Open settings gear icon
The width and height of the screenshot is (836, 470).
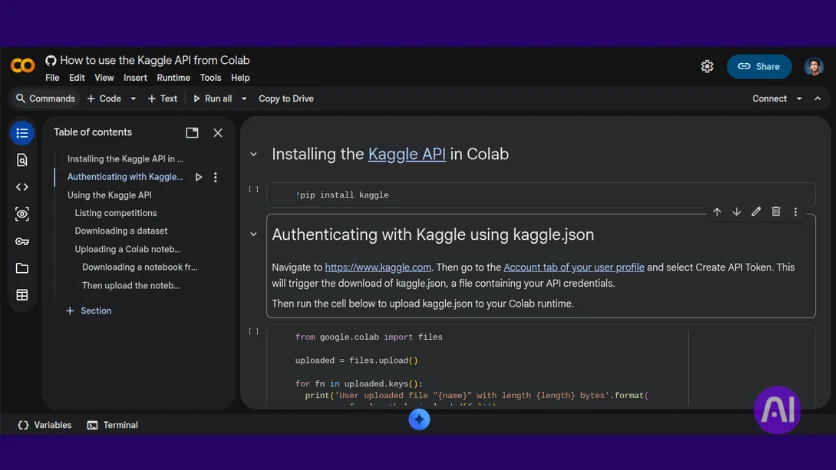(707, 66)
